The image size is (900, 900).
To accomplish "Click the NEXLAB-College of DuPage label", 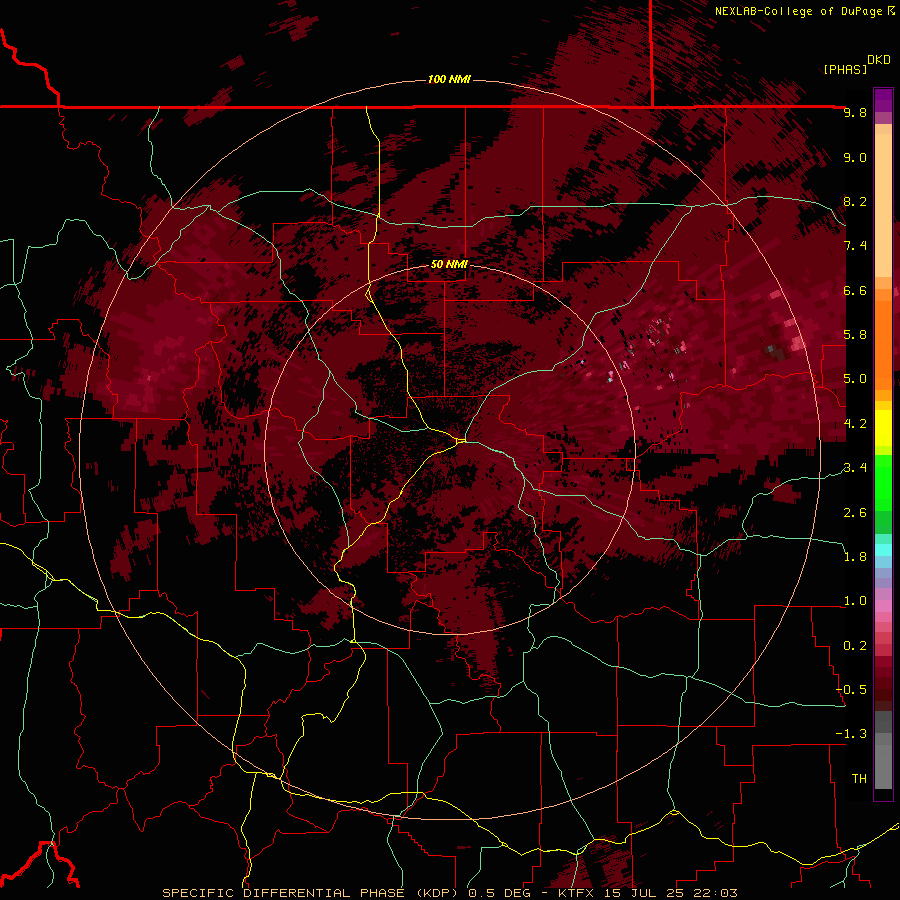I will pyautogui.click(x=798, y=11).
